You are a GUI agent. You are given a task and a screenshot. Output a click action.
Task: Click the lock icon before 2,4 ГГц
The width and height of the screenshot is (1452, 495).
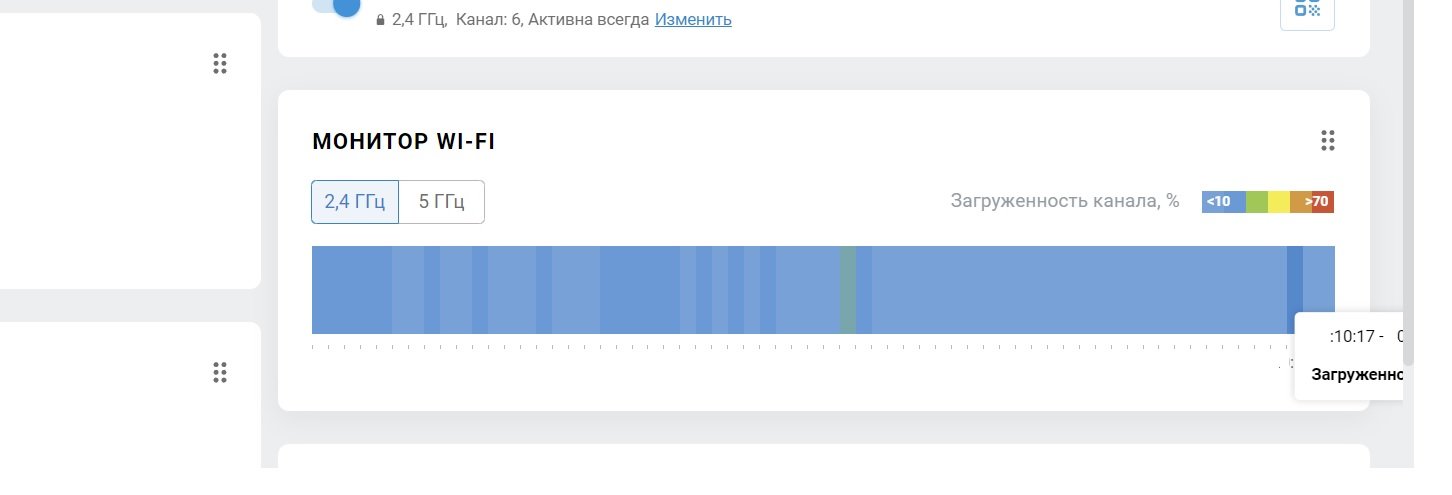[380, 20]
